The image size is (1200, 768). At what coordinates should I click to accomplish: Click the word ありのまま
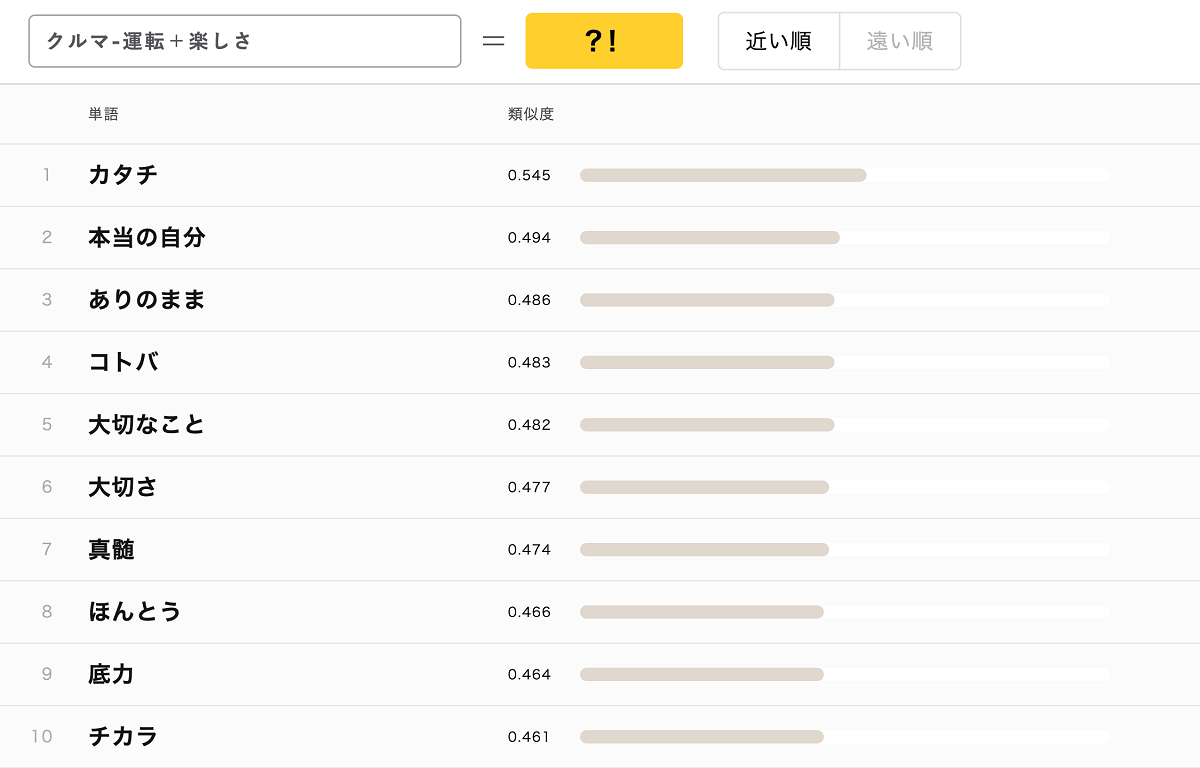147,300
